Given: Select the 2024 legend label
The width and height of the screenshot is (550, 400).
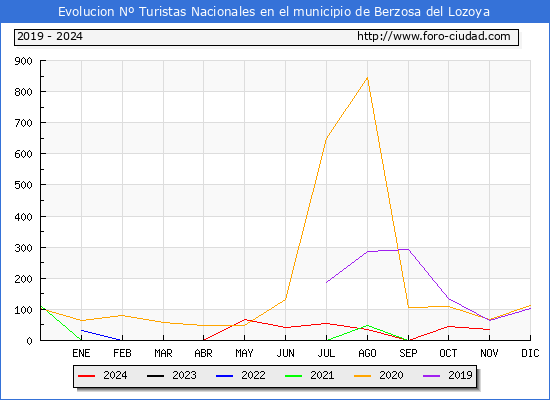Looking at the screenshot, I should pyautogui.click(x=115, y=375).
